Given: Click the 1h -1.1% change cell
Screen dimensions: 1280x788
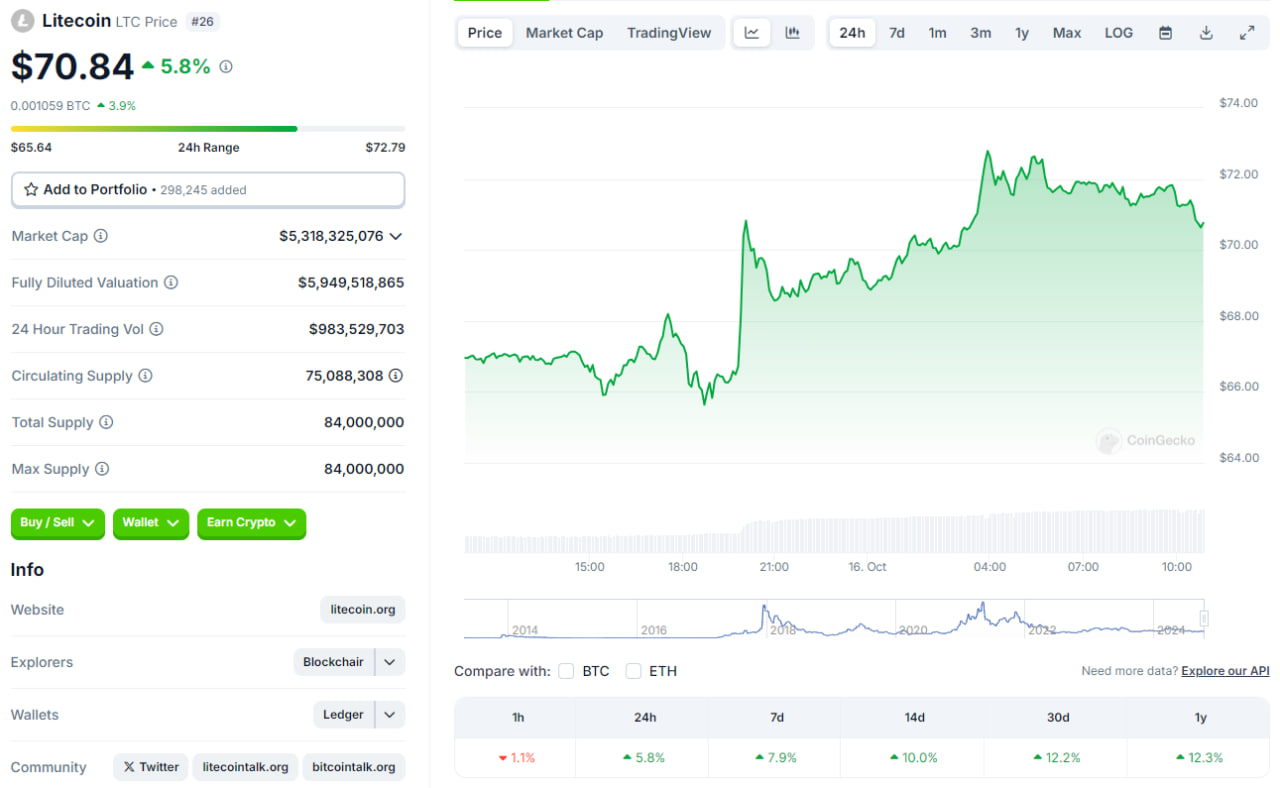Looking at the screenshot, I should pos(517,758).
